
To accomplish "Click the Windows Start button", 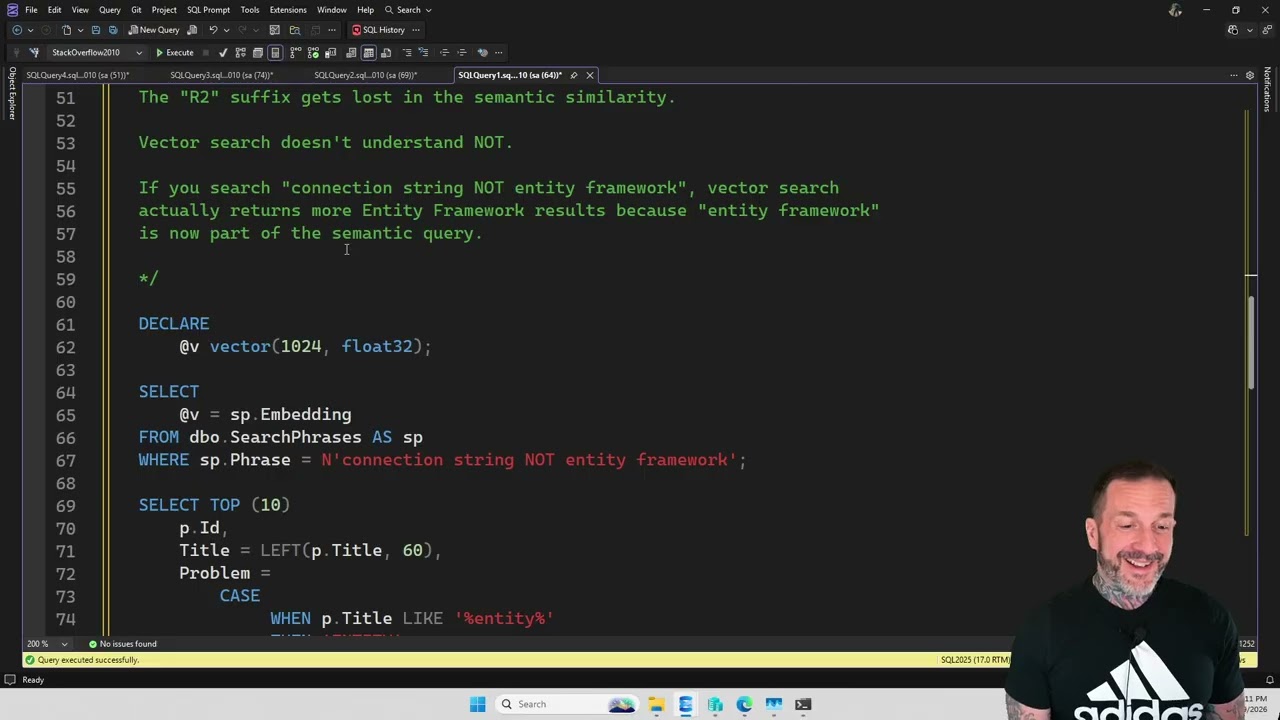I will click(x=477, y=704).
